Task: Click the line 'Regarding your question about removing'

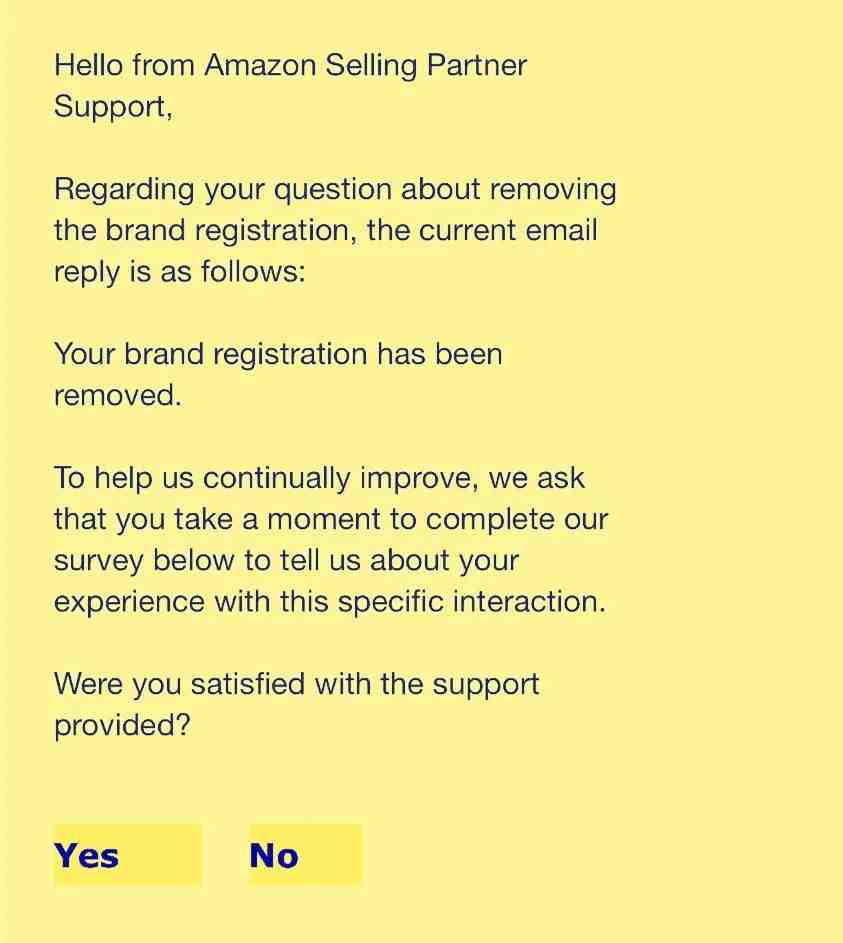Action: 335,190
